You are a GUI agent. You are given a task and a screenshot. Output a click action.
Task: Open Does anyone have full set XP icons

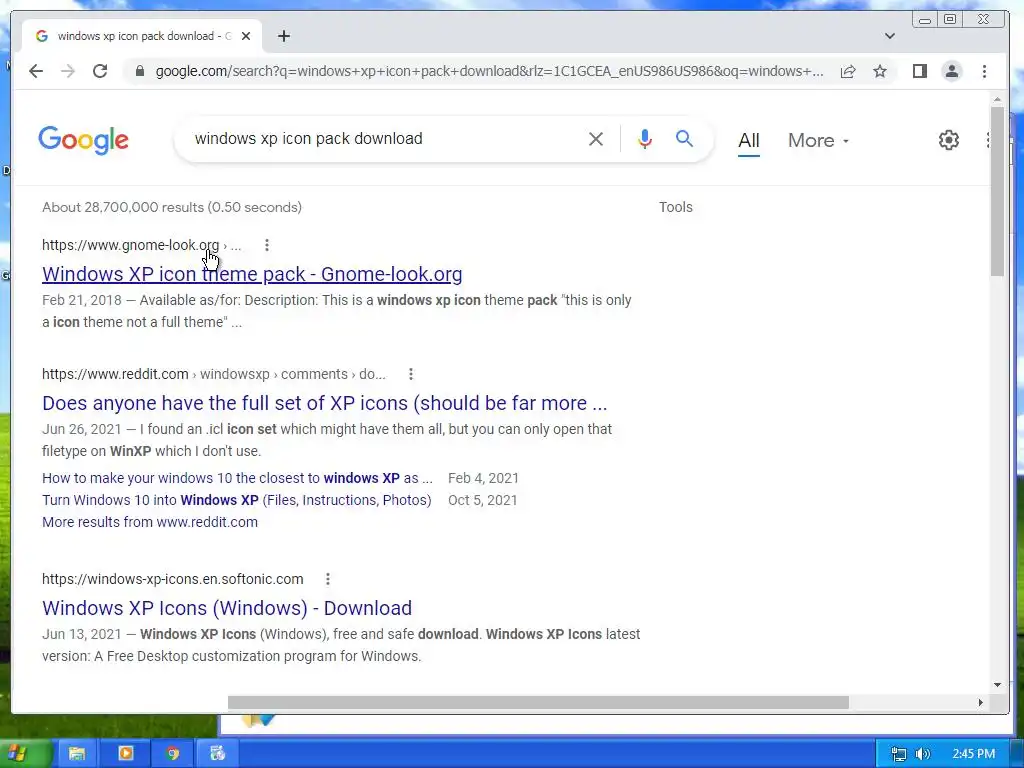pyautogui.click(x=325, y=403)
